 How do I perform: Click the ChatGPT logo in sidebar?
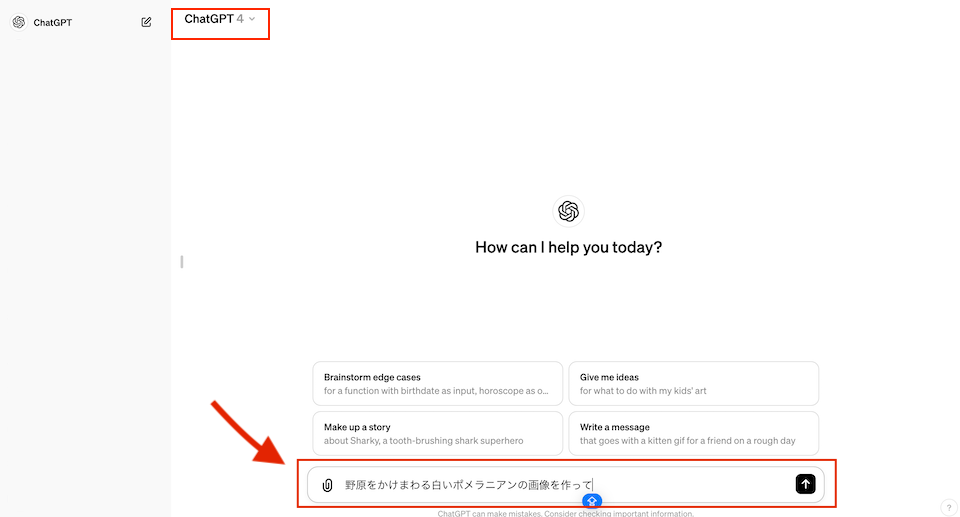[x=19, y=22]
